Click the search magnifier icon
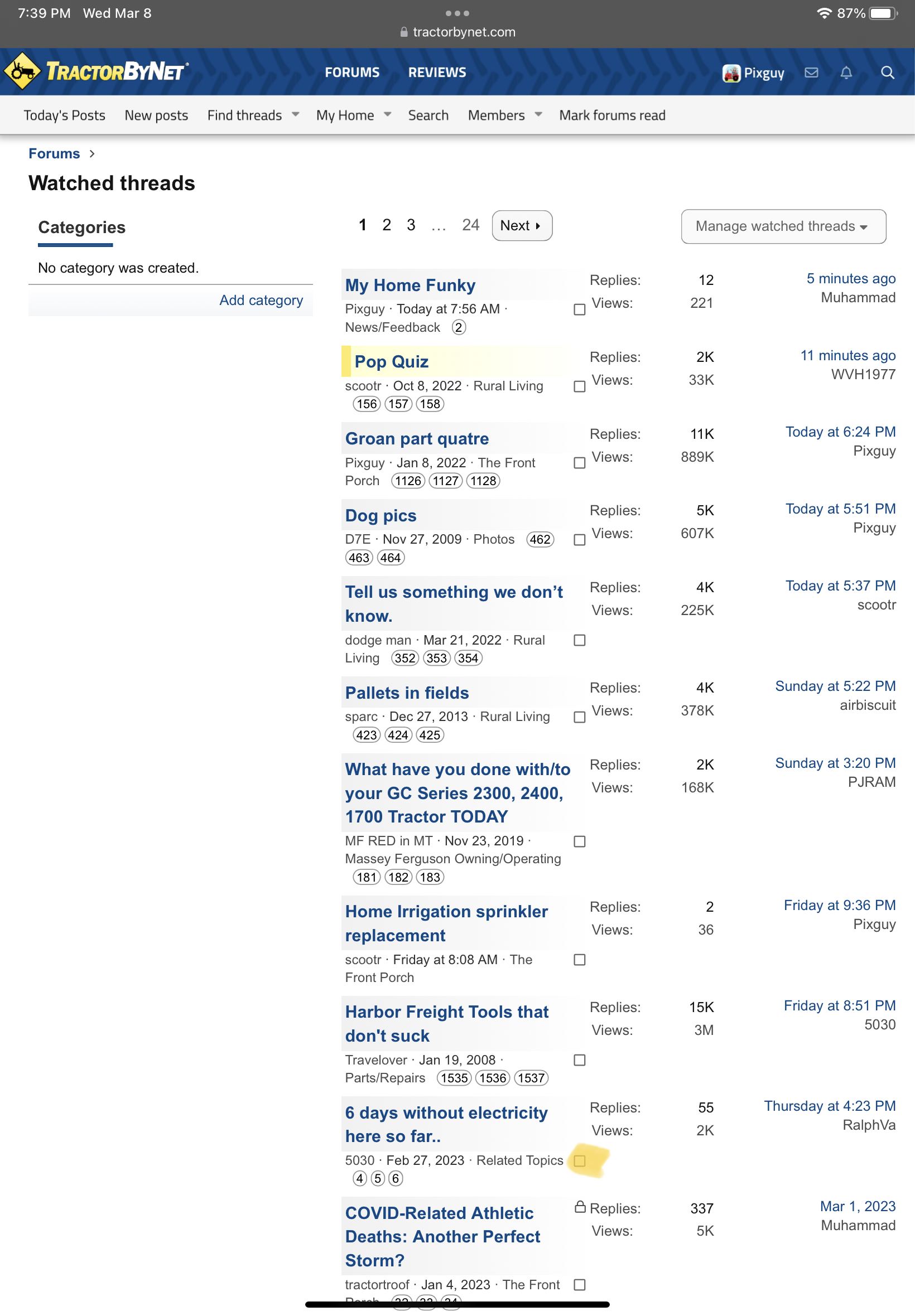 coord(887,72)
